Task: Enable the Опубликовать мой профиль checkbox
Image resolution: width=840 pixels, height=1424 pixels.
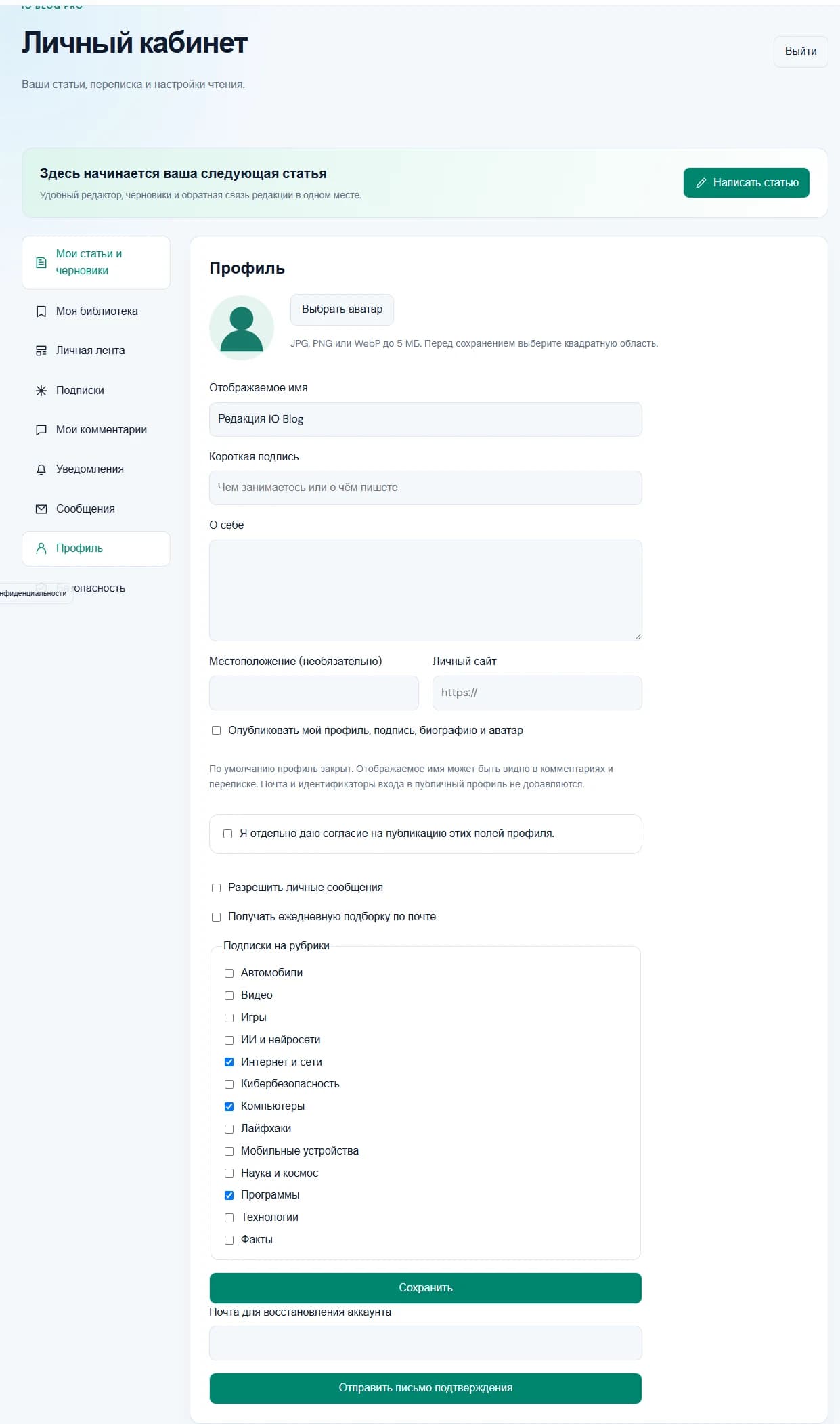Action: point(217,731)
